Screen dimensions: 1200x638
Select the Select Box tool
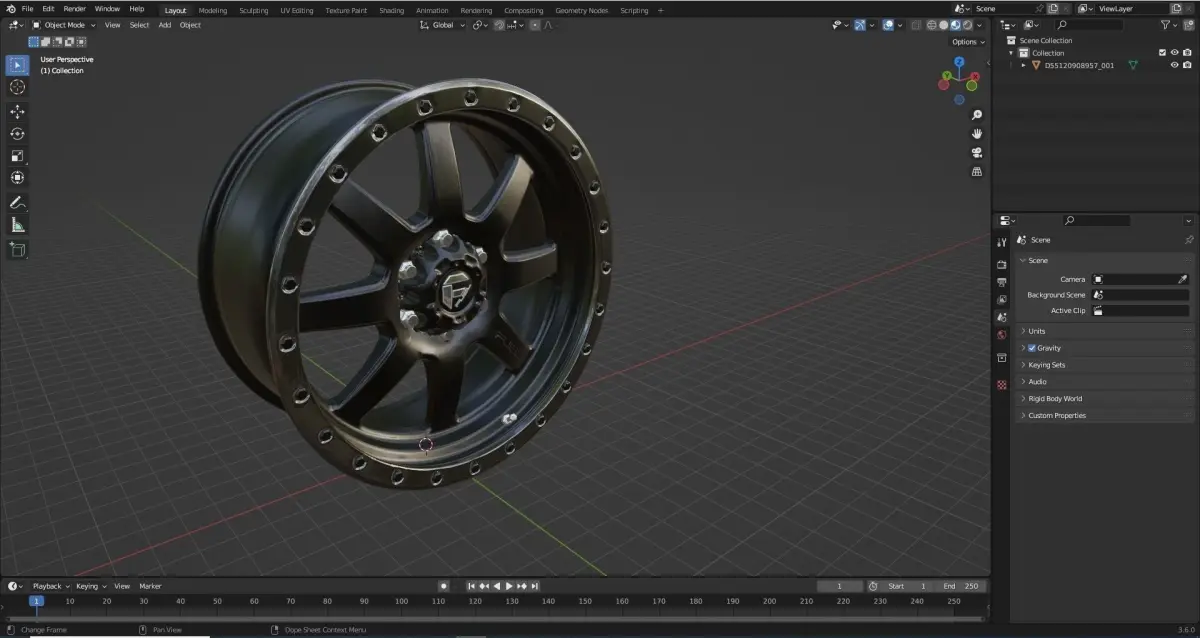[17, 65]
